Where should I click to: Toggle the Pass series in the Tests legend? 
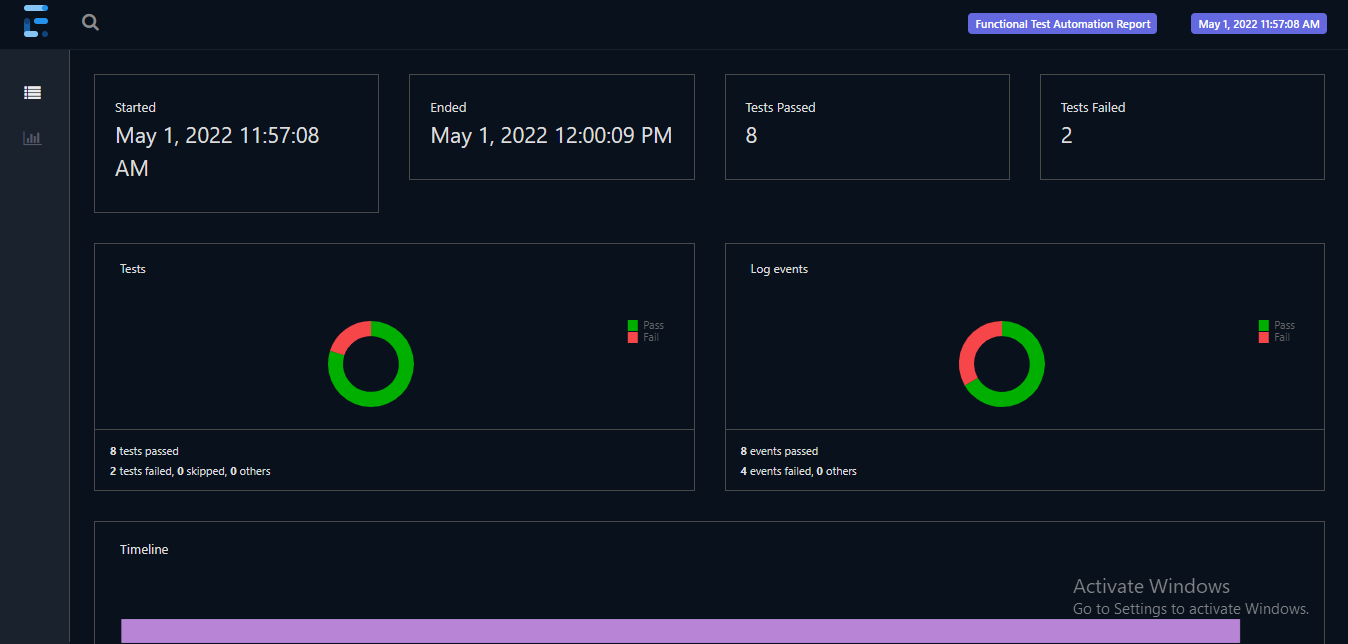coord(647,325)
